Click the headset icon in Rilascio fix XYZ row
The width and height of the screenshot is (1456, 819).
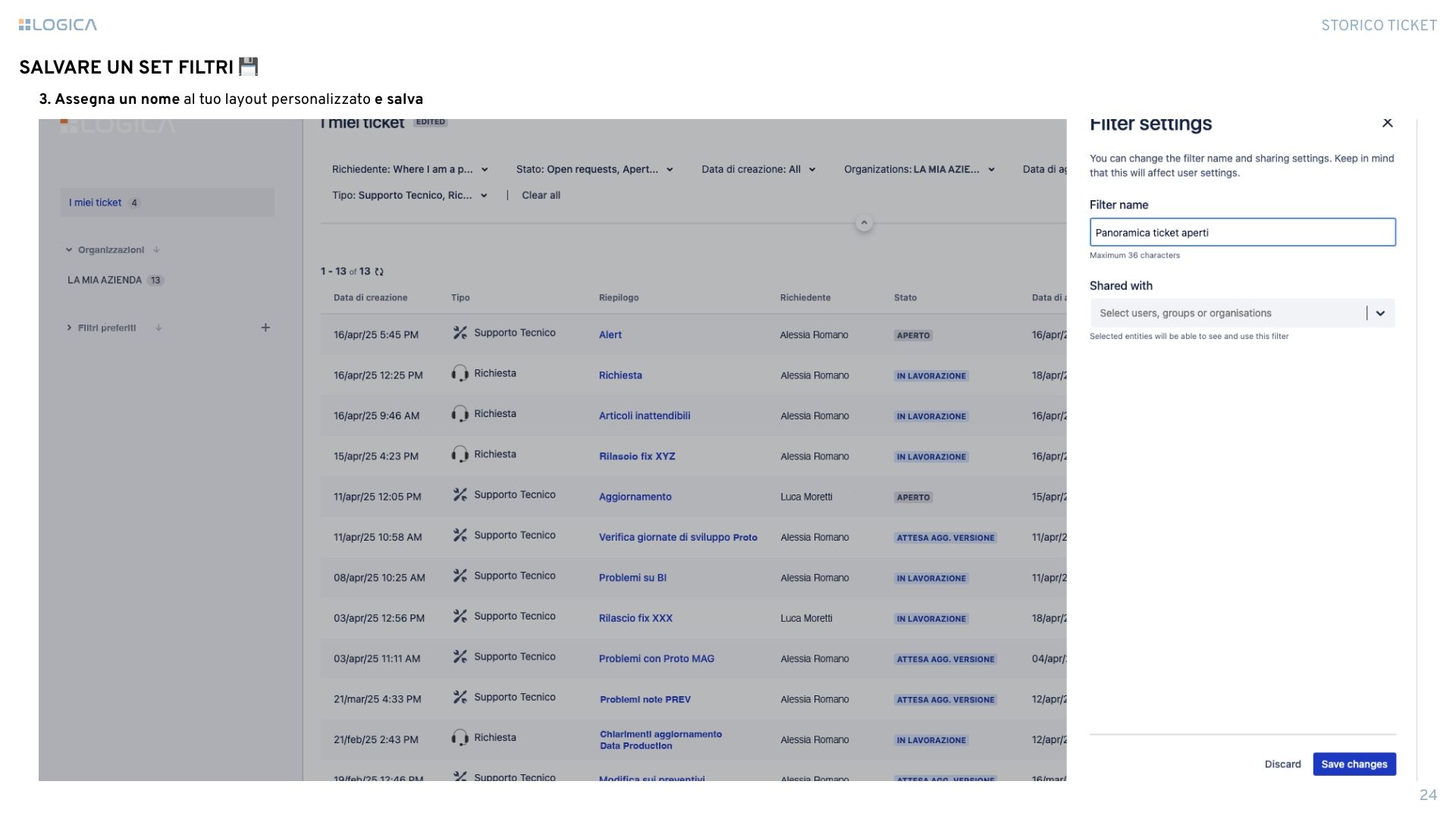click(460, 454)
